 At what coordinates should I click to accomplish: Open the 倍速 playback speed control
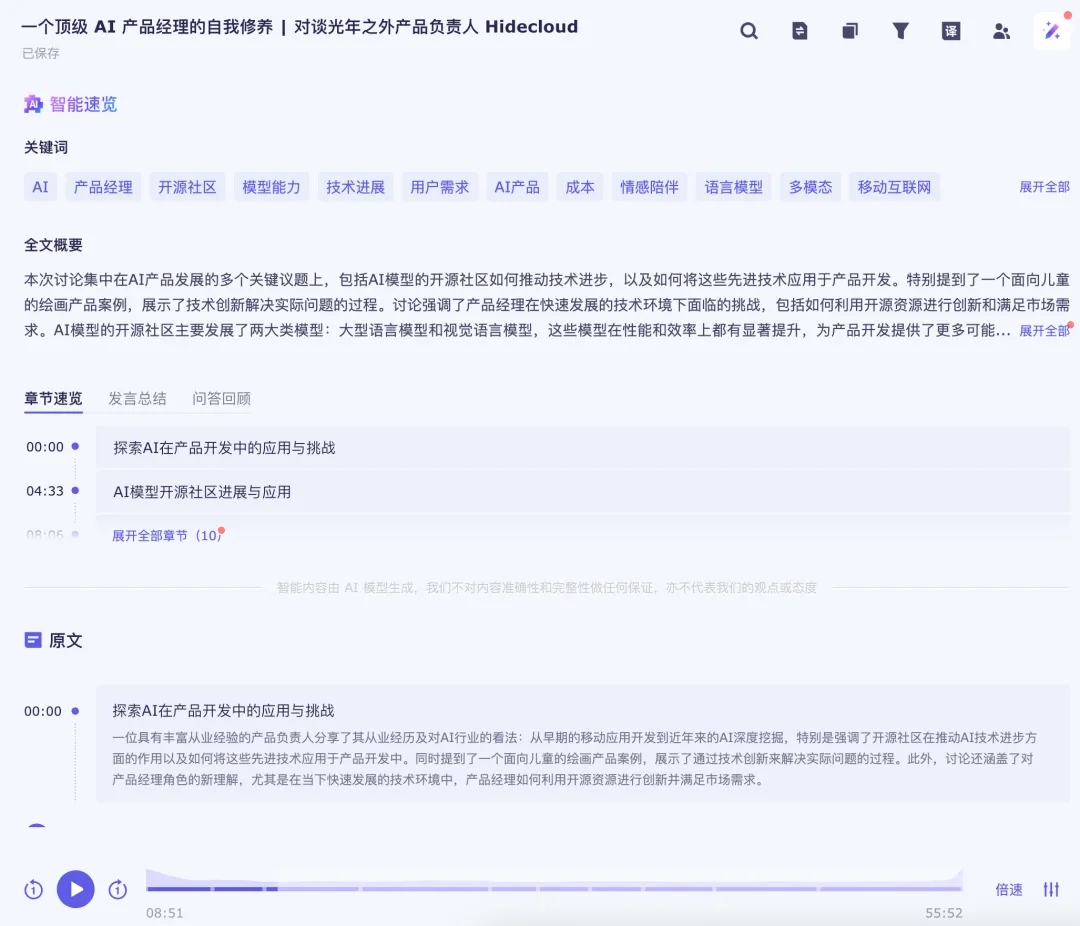(x=1009, y=889)
